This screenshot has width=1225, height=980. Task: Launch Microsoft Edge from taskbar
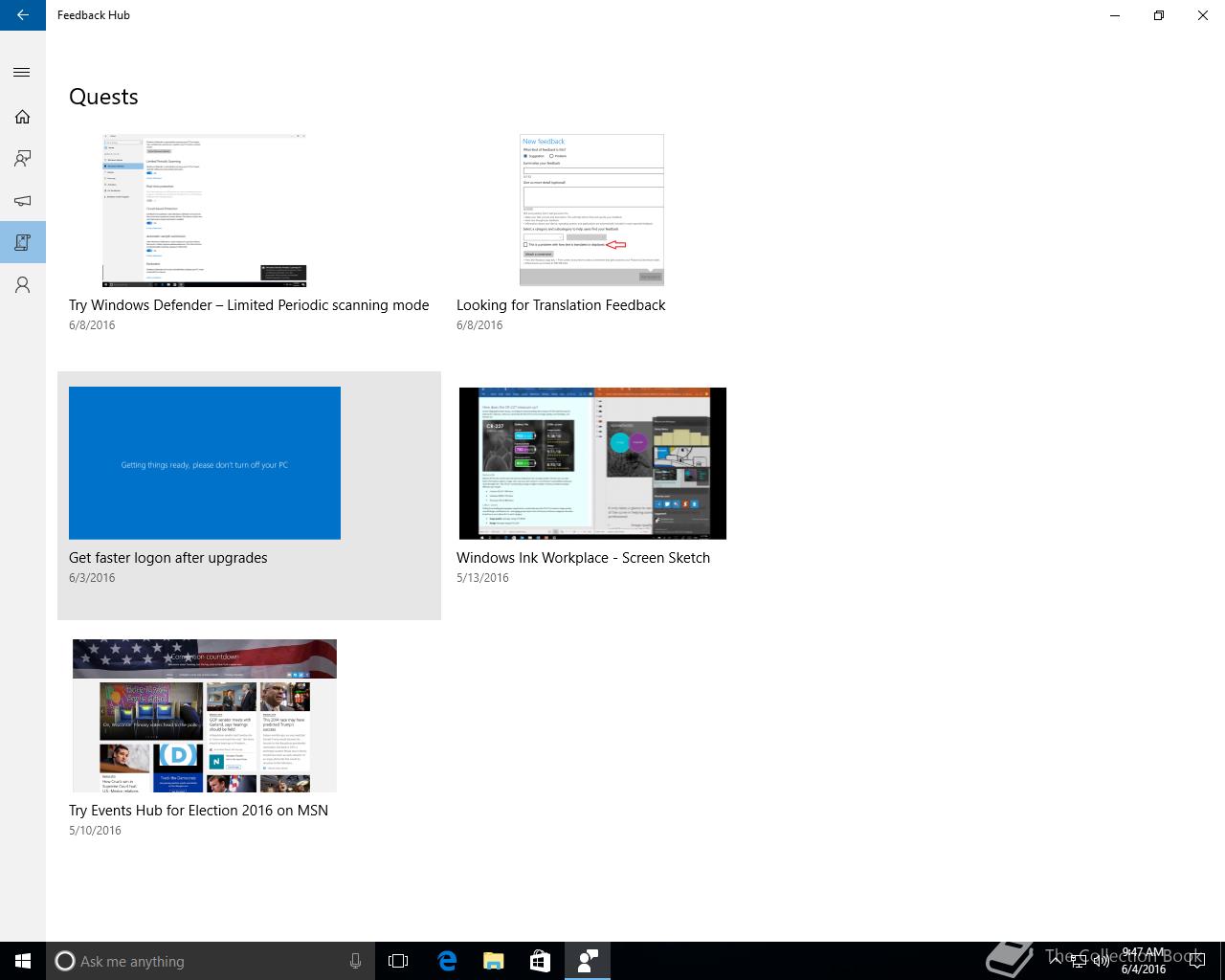pos(447,961)
